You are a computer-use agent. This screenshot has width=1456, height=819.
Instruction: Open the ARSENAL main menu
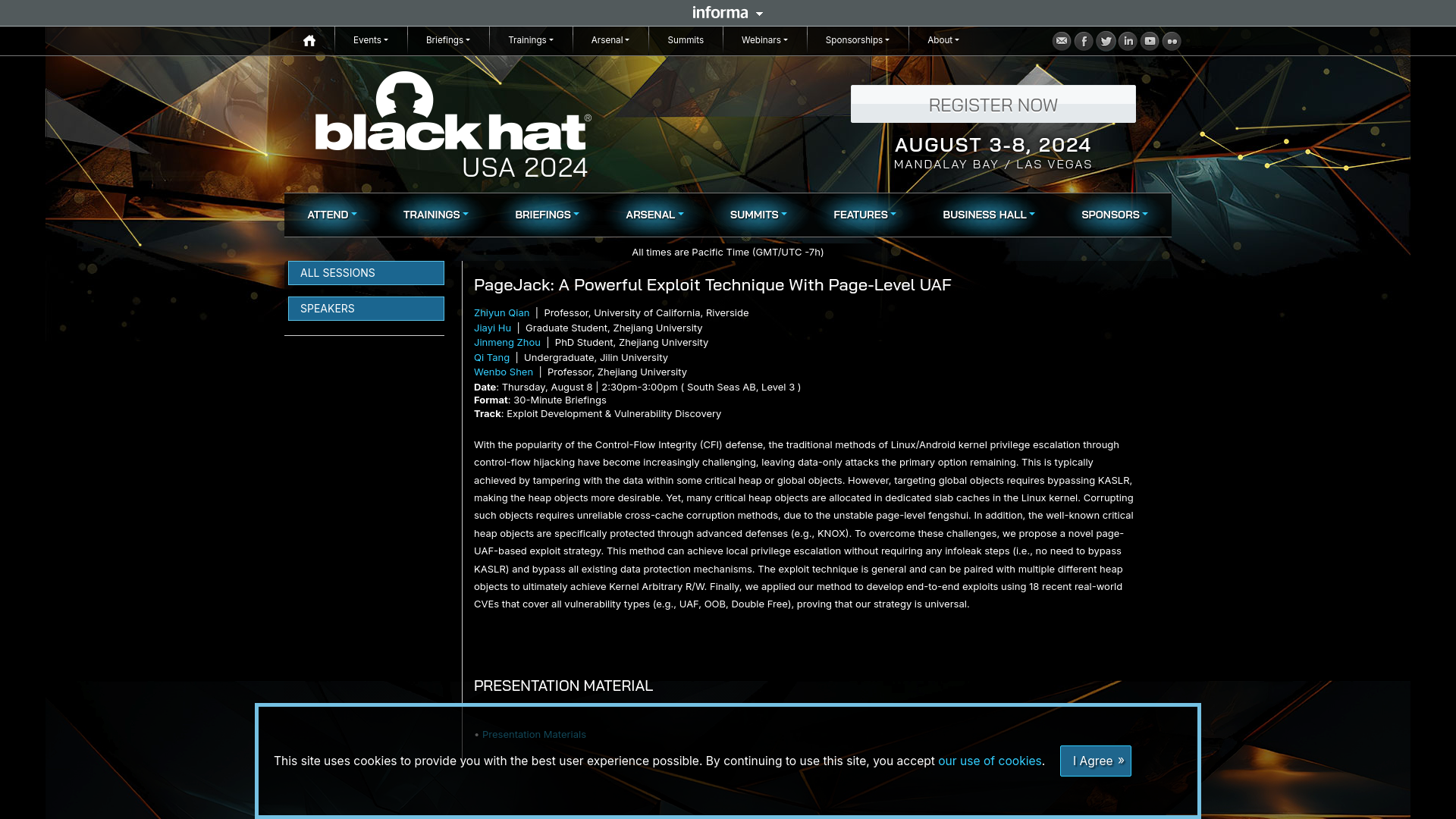pos(654,215)
